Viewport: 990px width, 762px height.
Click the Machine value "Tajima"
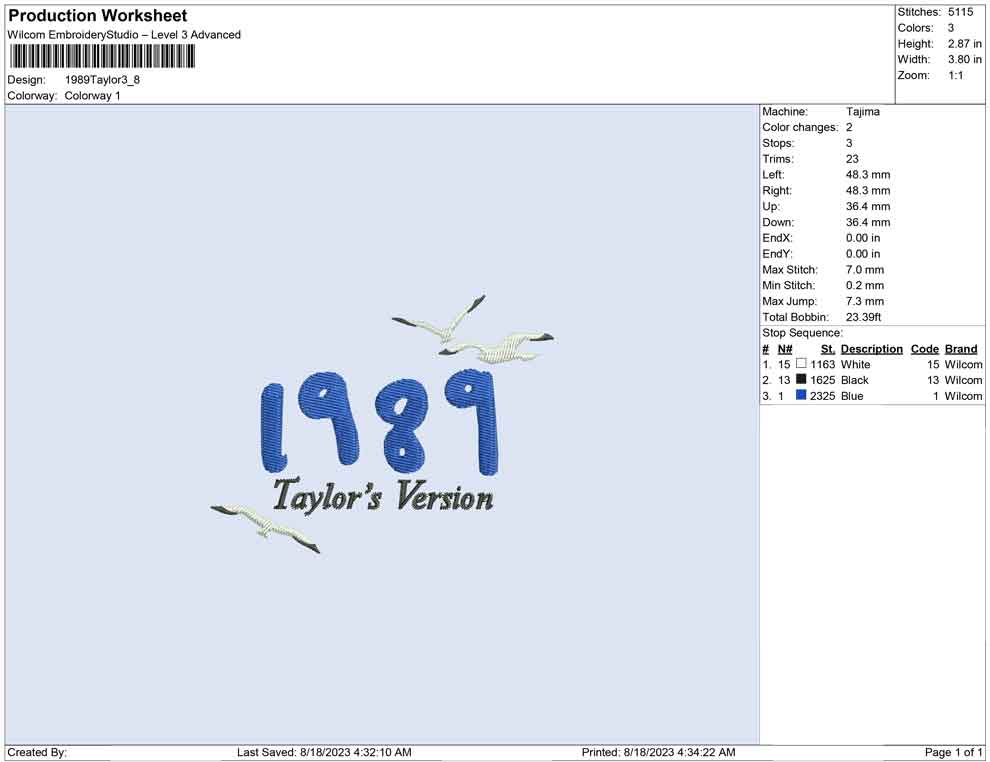click(862, 111)
